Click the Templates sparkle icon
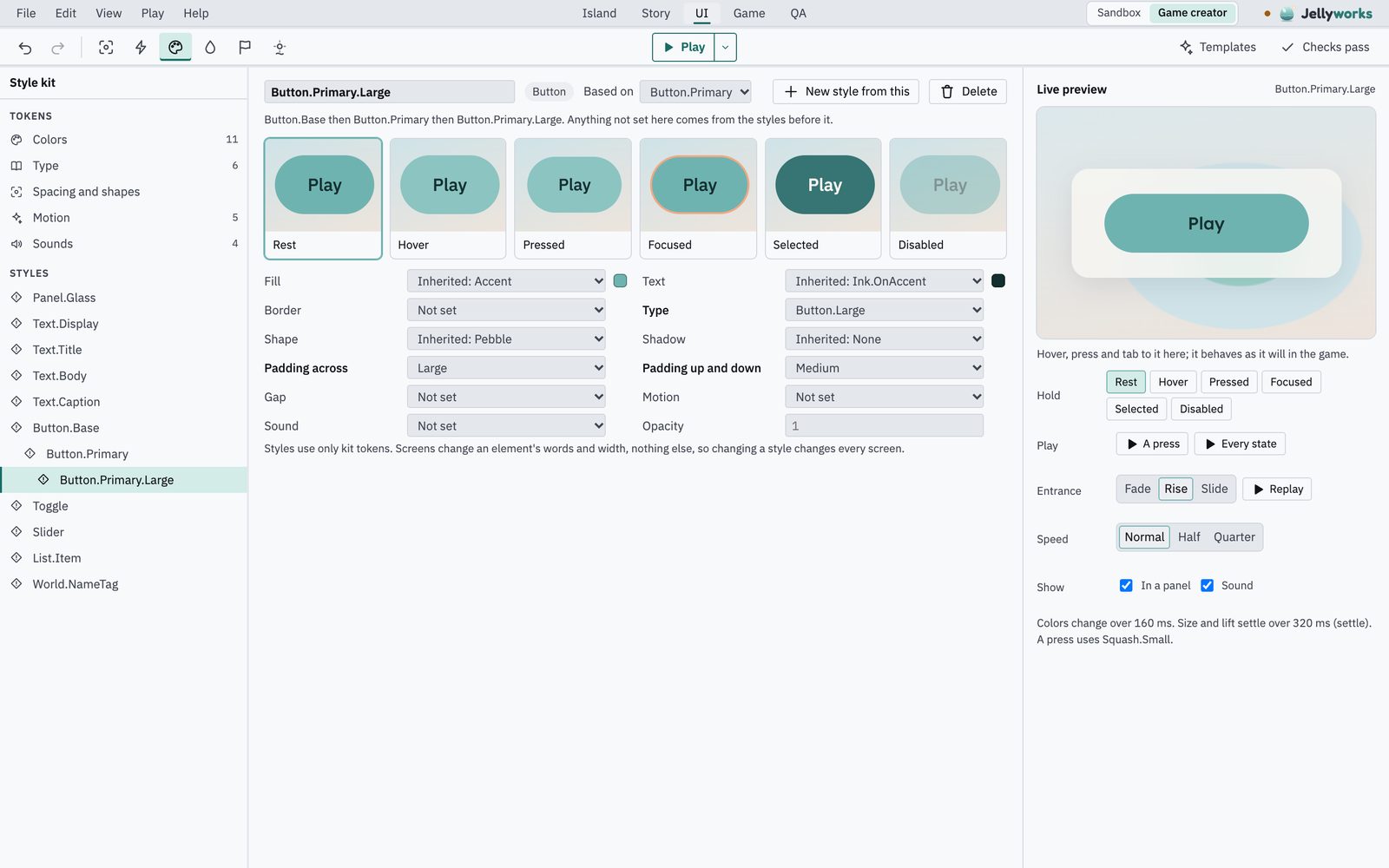Screen dimensions: 1389x868 pyautogui.click(x=1186, y=47)
